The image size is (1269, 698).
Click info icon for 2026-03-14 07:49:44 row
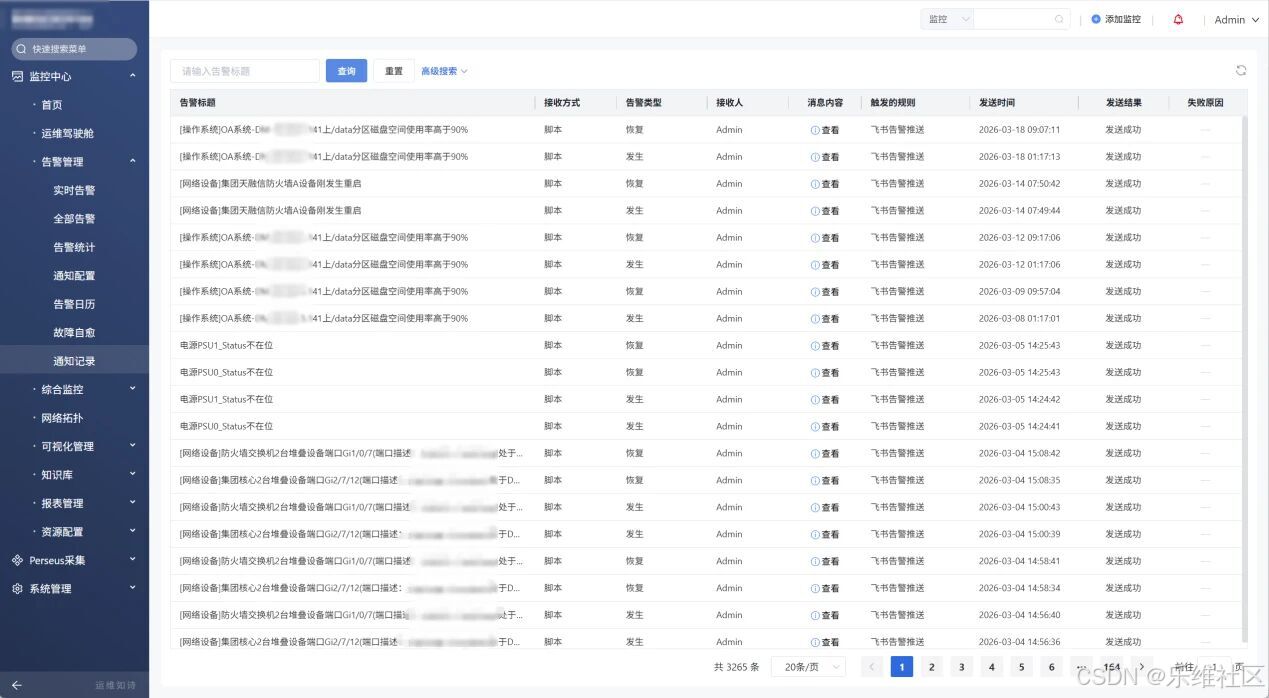click(x=815, y=211)
